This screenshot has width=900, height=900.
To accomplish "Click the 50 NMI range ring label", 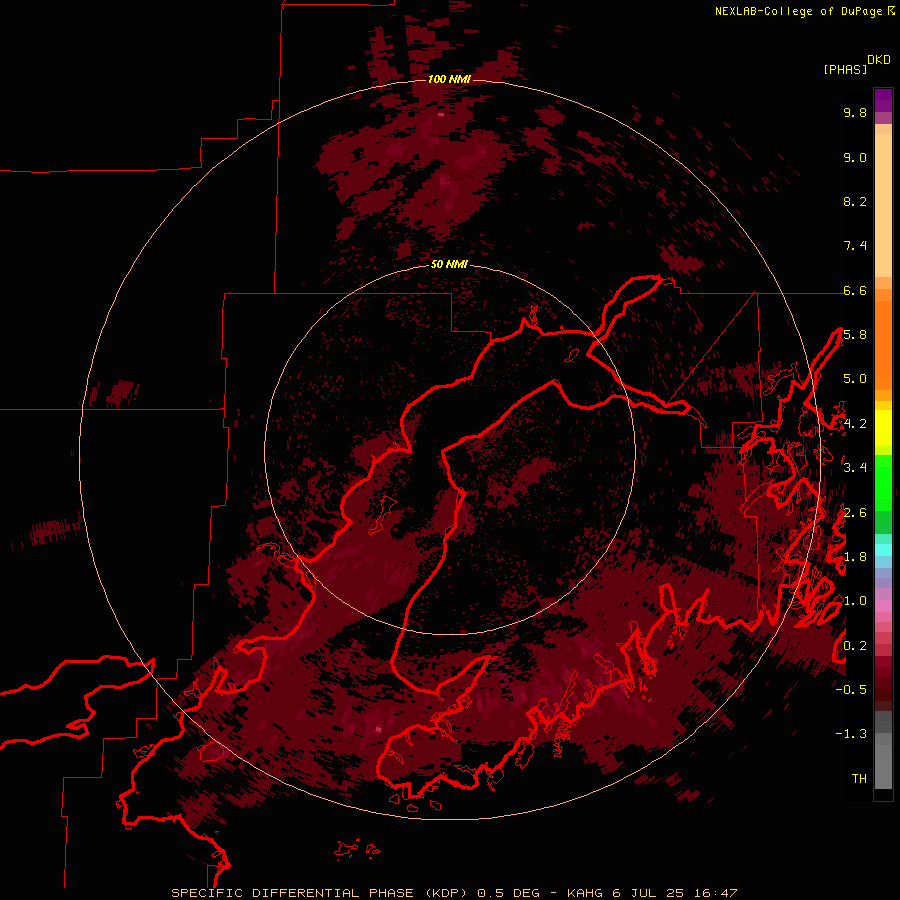I will tap(449, 265).
